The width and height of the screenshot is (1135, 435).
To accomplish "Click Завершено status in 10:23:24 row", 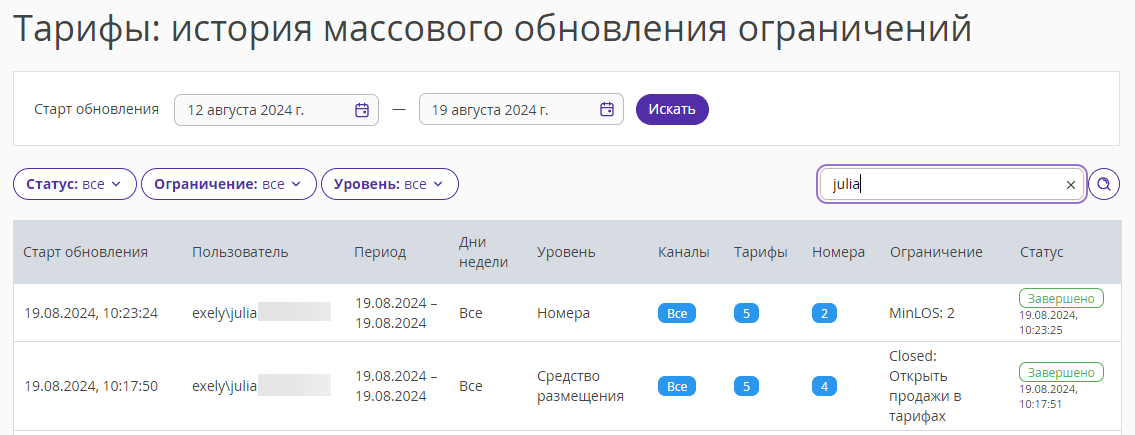I will (1061, 298).
